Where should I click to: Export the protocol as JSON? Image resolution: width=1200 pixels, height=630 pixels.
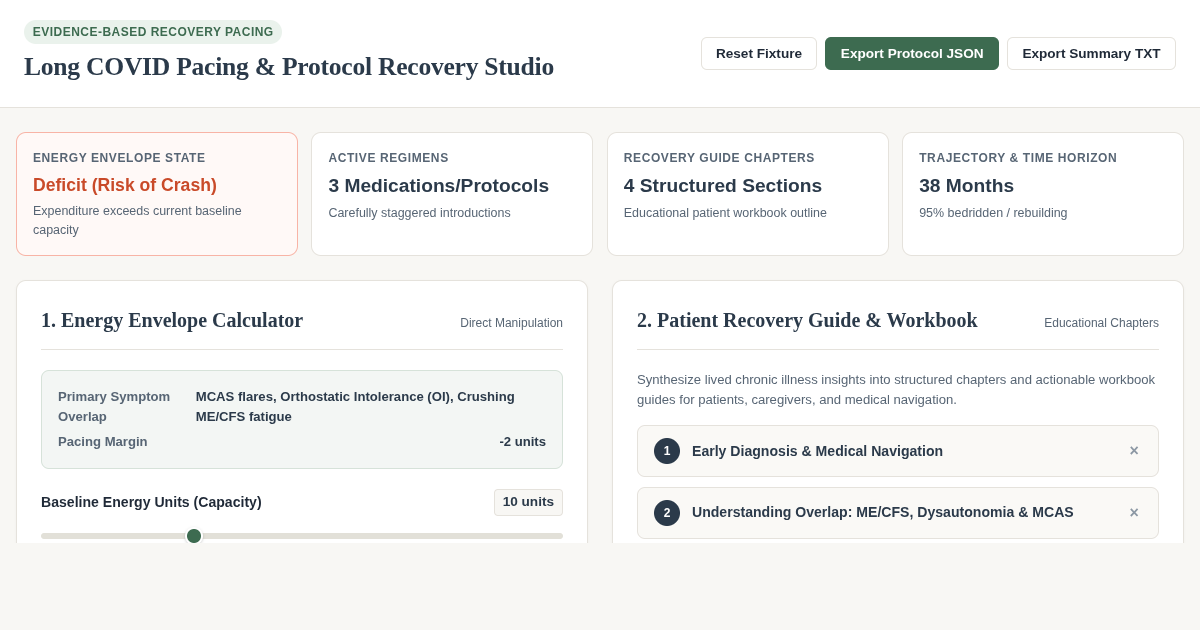(912, 54)
